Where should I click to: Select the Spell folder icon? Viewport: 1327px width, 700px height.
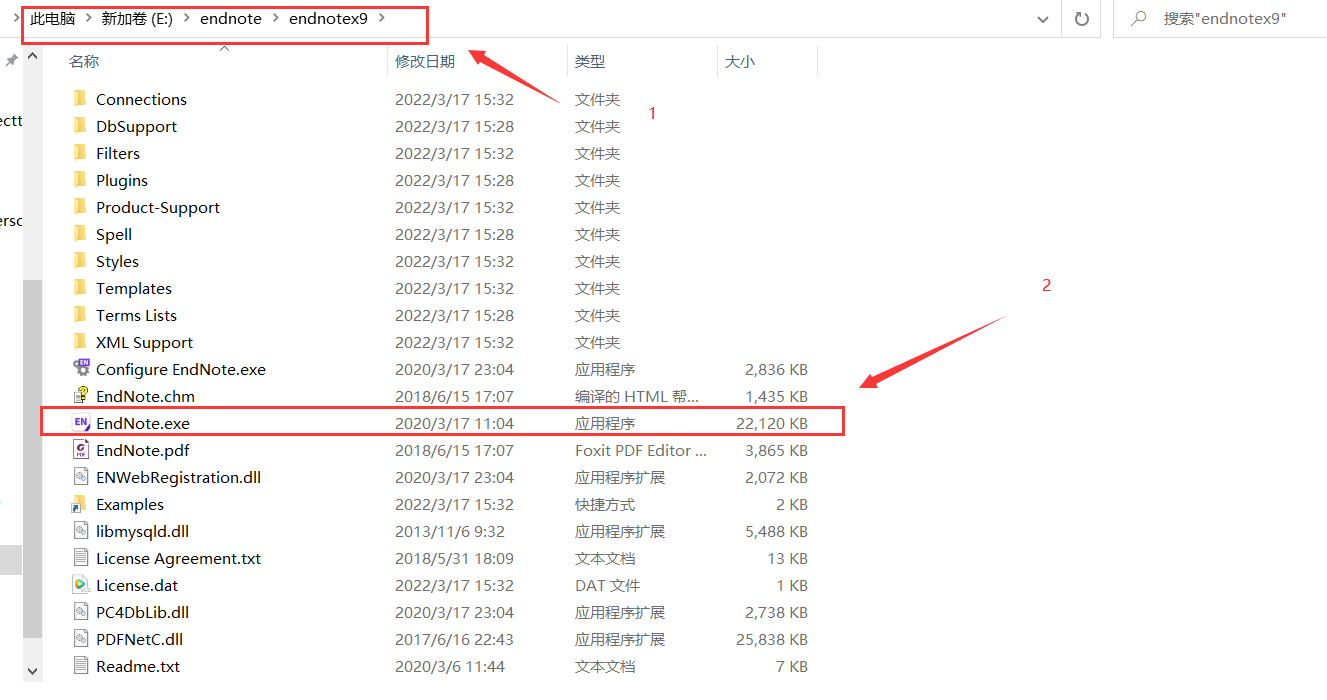click(x=80, y=234)
